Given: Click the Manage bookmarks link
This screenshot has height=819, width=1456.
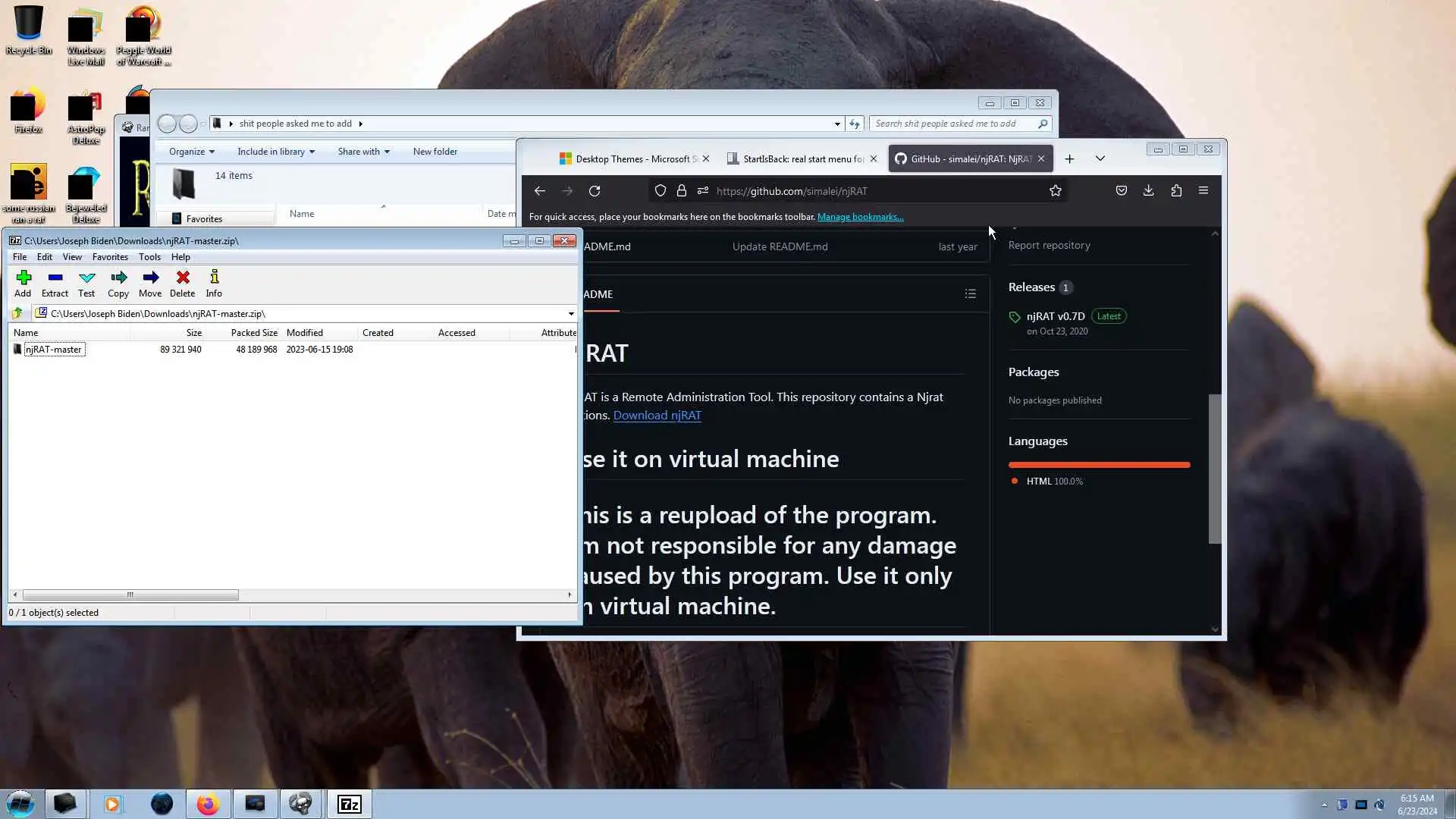Looking at the screenshot, I should coord(860,217).
